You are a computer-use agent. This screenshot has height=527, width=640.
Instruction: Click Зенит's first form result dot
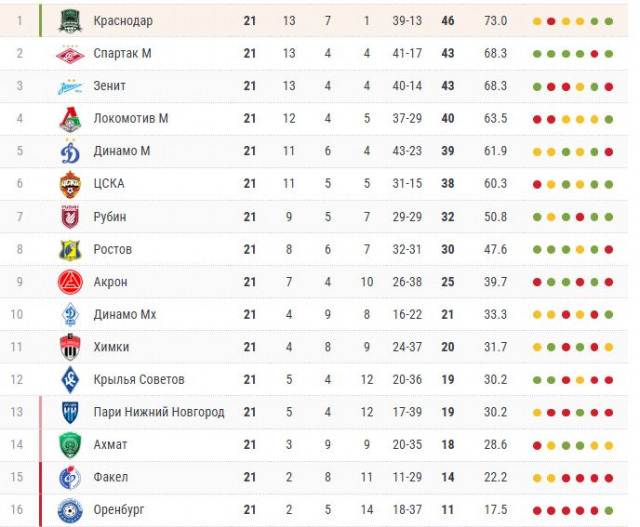pos(538,87)
